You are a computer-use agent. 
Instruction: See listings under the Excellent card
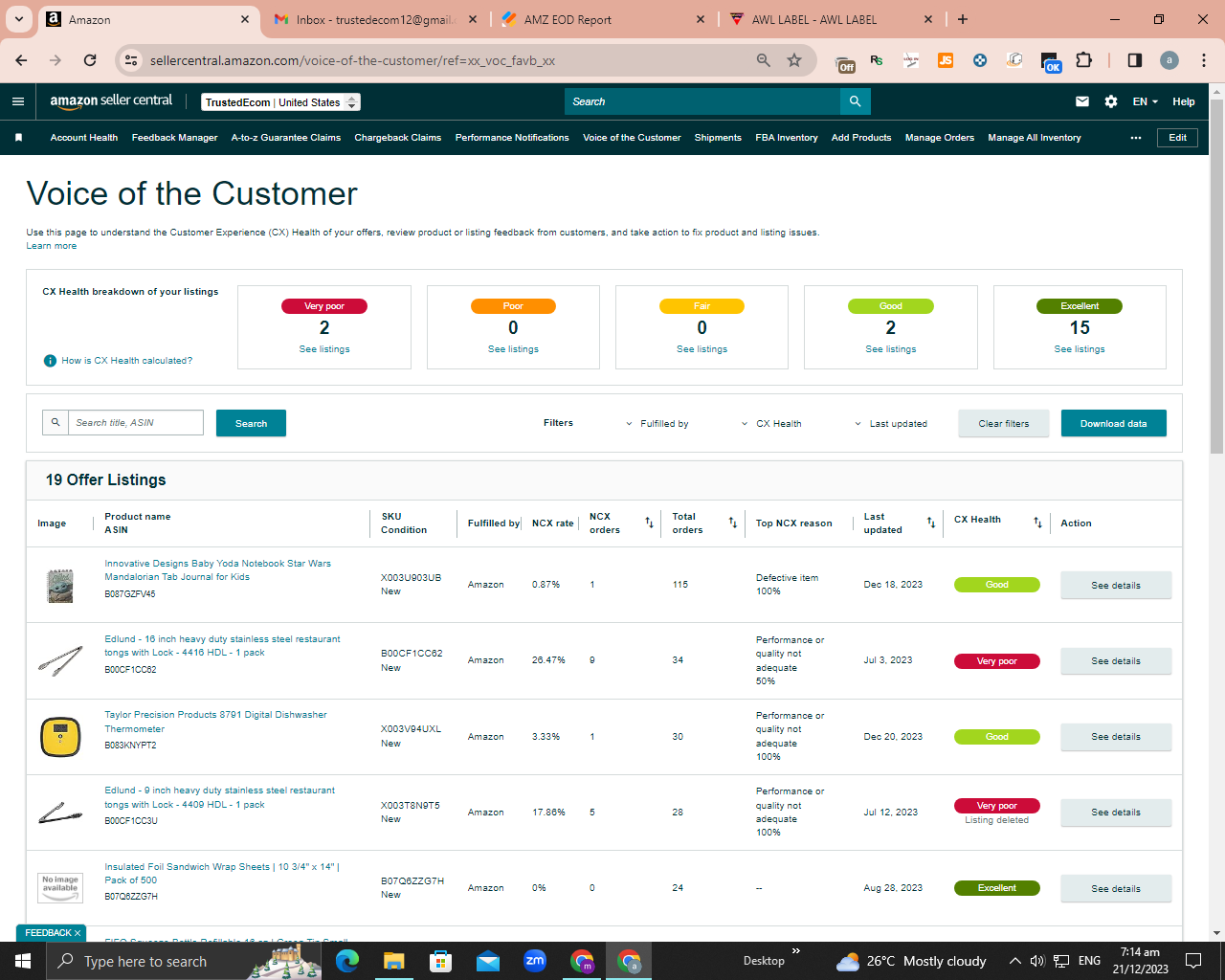(x=1080, y=349)
